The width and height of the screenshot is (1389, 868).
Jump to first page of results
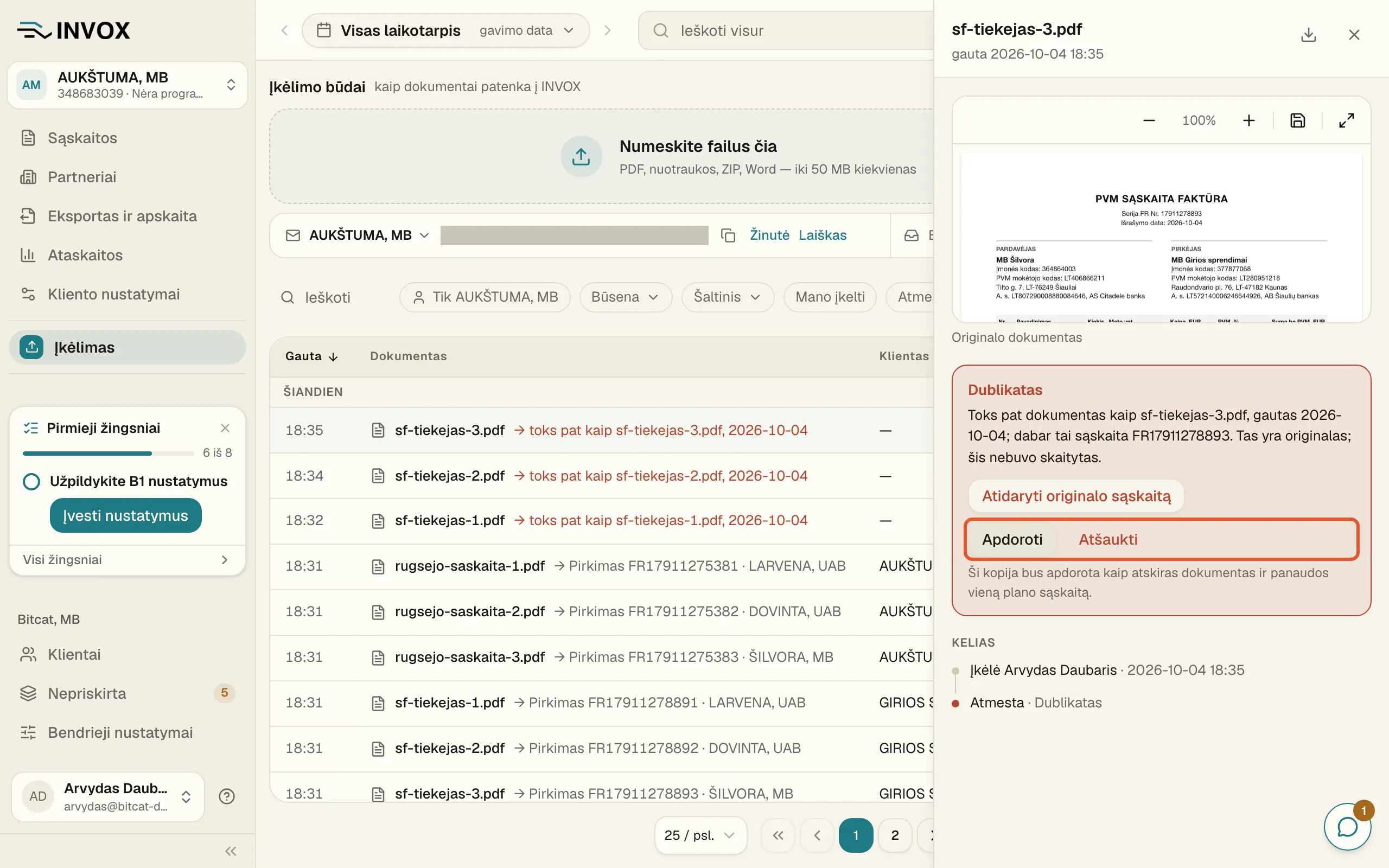[x=778, y=835]
